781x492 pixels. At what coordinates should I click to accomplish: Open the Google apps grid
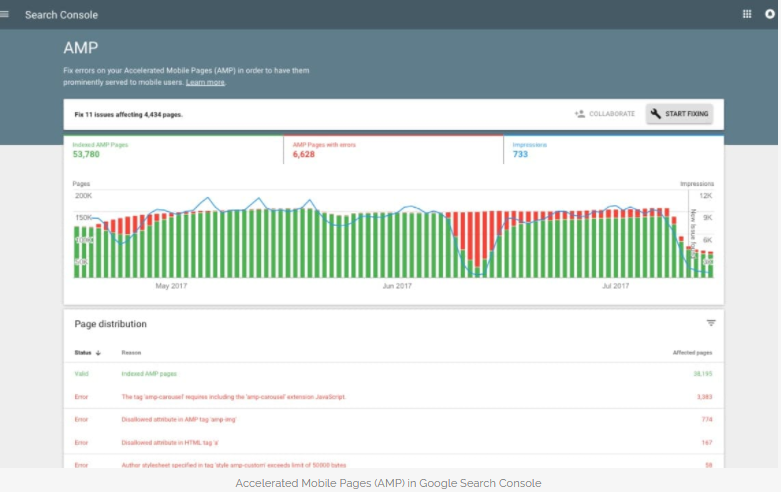tap(746, 14)
